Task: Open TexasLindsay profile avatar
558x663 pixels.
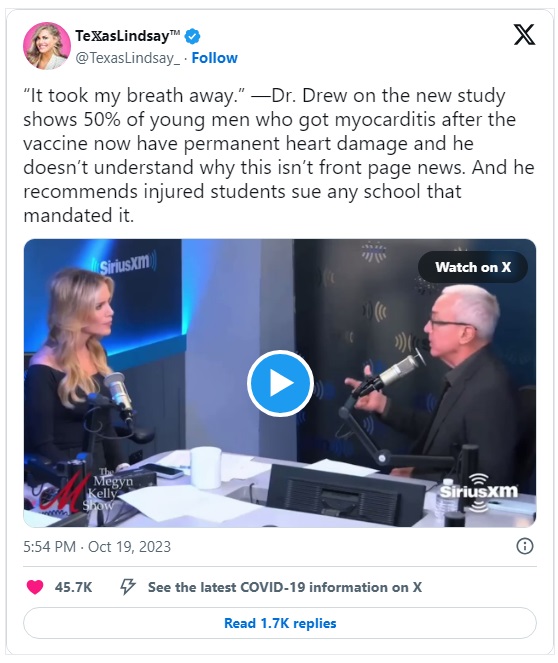Action: pos(46,46)
